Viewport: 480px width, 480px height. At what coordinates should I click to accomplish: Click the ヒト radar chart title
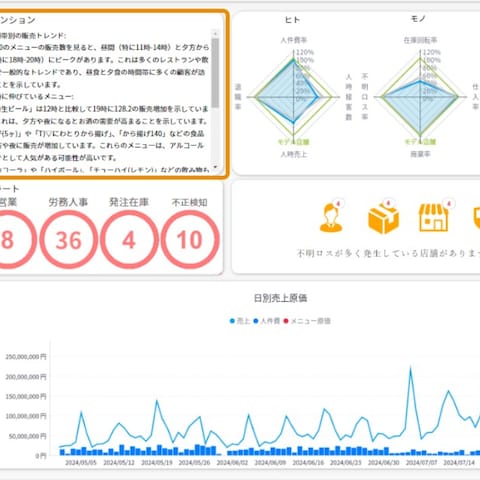pyautogui.click(x=292, y=20)
